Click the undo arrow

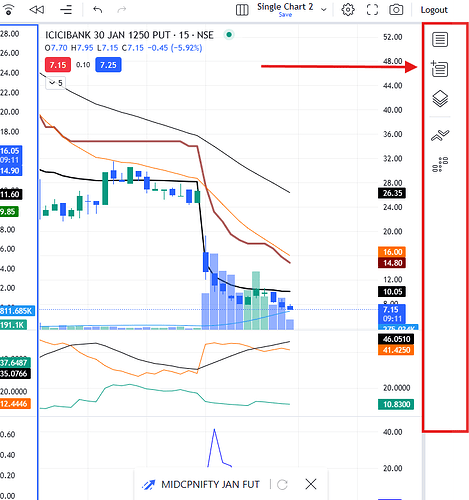pyautogui.click(x=97, y=10)
